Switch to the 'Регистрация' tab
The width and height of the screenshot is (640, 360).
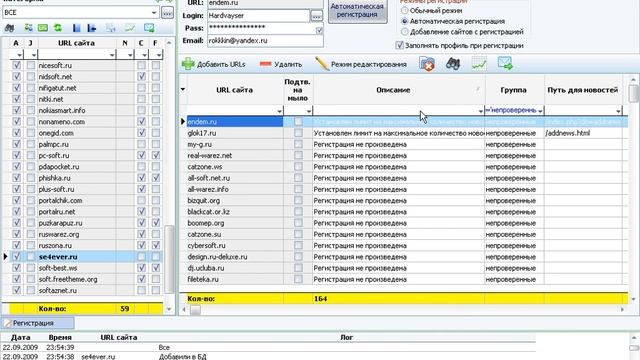click(x=38, y=323)
